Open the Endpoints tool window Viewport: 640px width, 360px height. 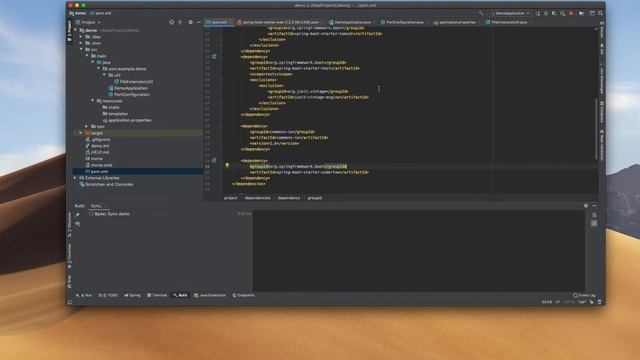tap(244, 295)
